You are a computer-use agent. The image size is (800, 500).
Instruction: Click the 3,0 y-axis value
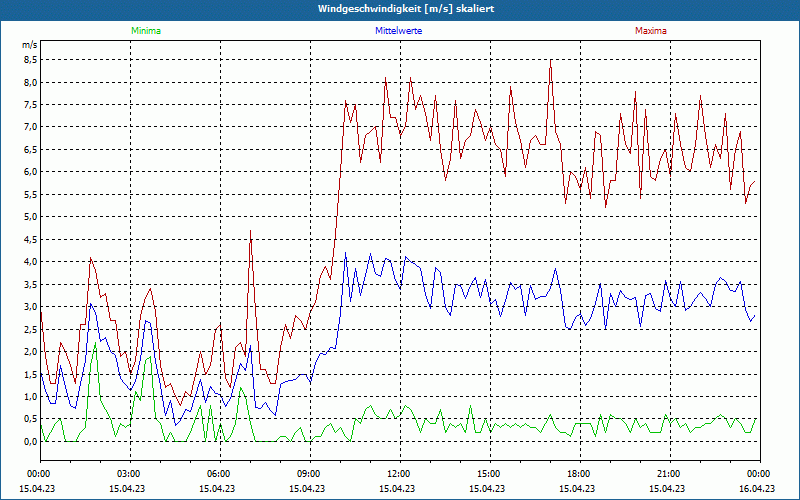tap(31, 307)
